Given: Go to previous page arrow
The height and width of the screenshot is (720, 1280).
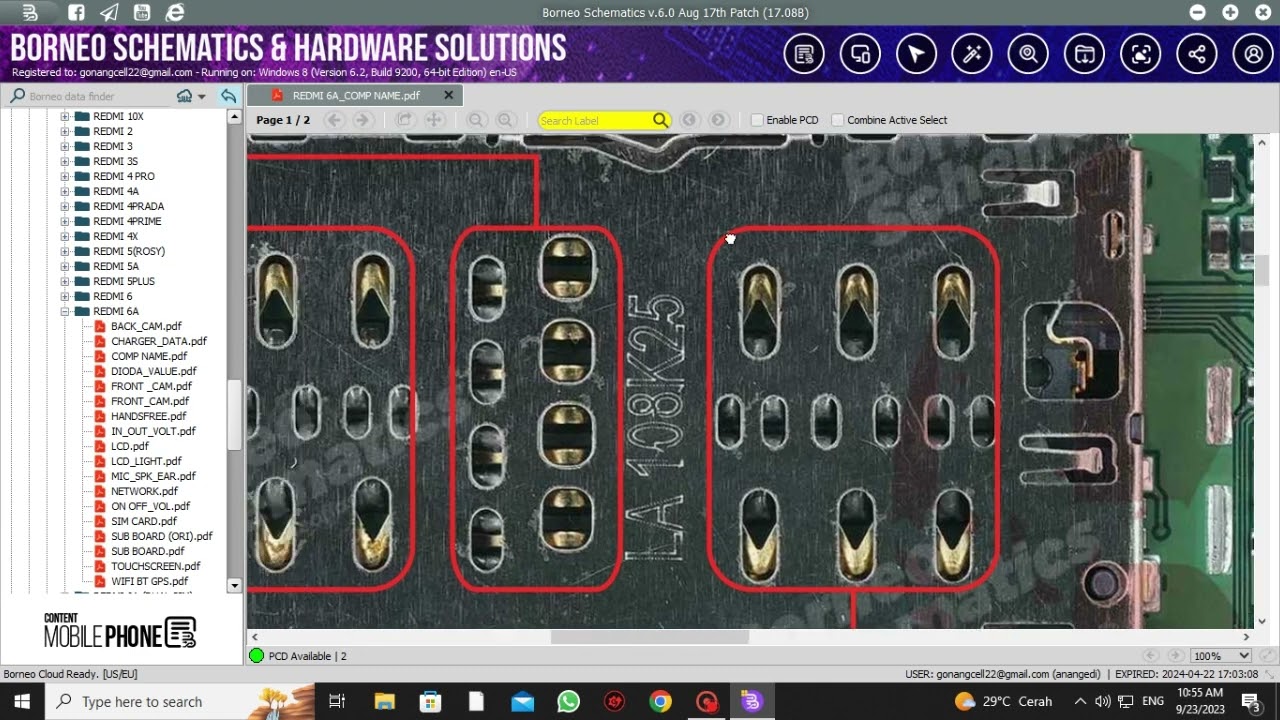Looking at the screenshot, I should 334,120.
